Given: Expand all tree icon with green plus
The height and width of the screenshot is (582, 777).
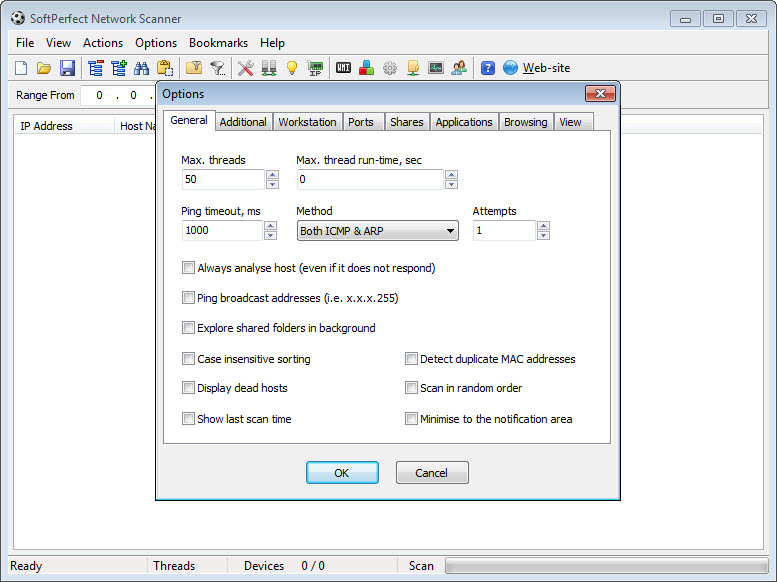Looking at the screenshot, I should pyautogui.click(x=118, y=68).
